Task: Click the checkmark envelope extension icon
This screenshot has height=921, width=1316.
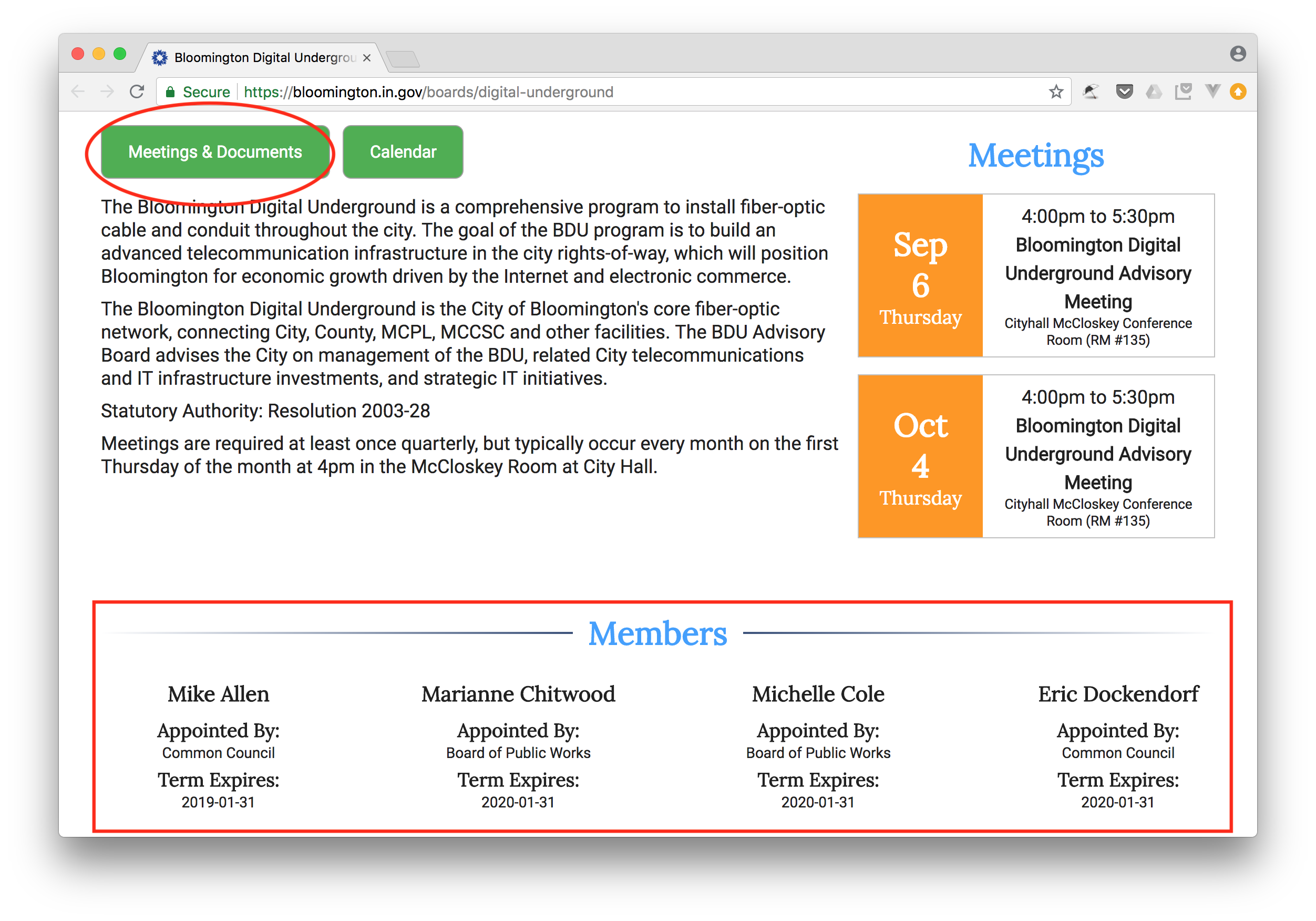Action: (1184, 92)
